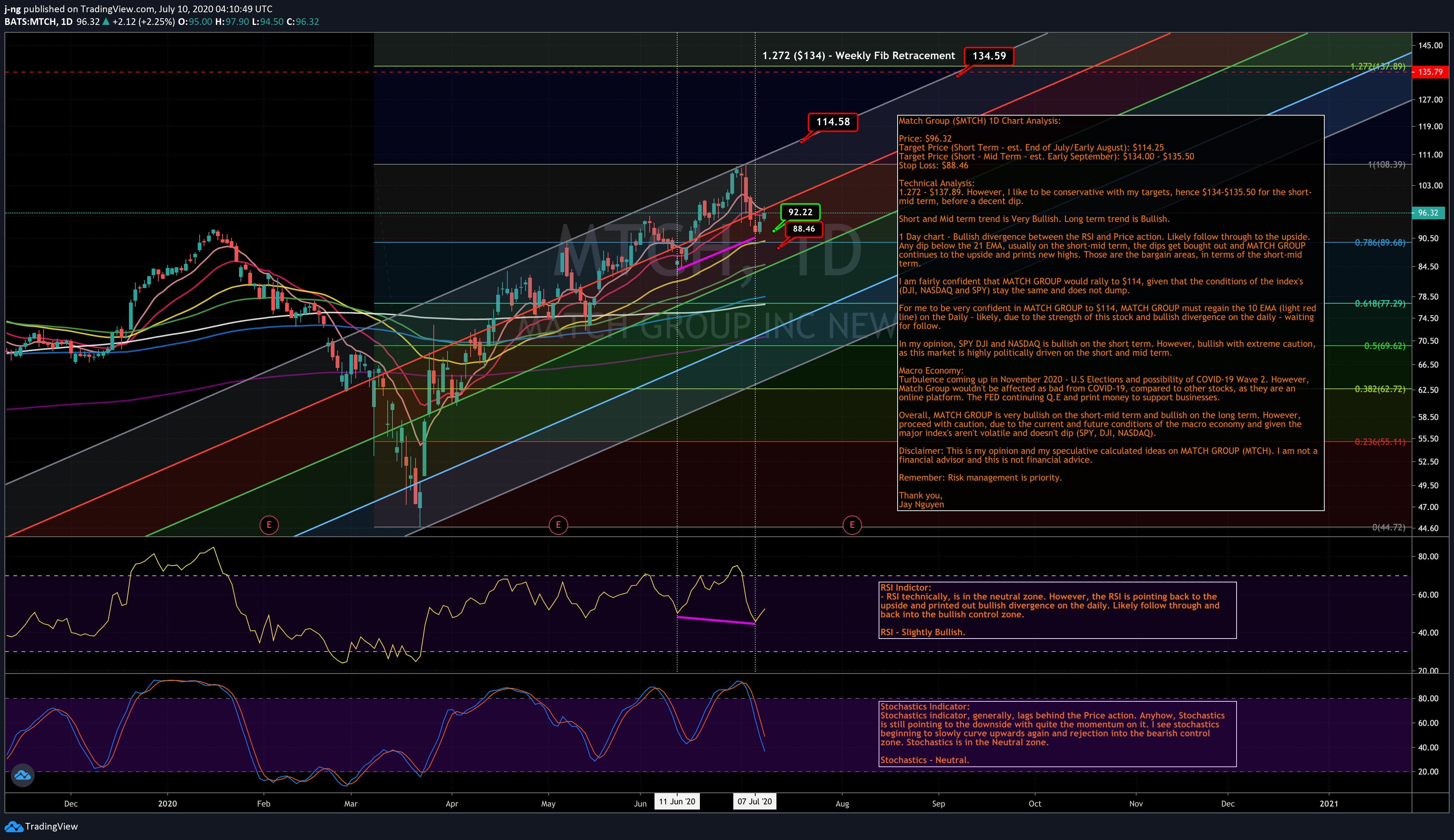Open the E earnings marker near May
The image size is (1454, 840).
coord(558,525)
